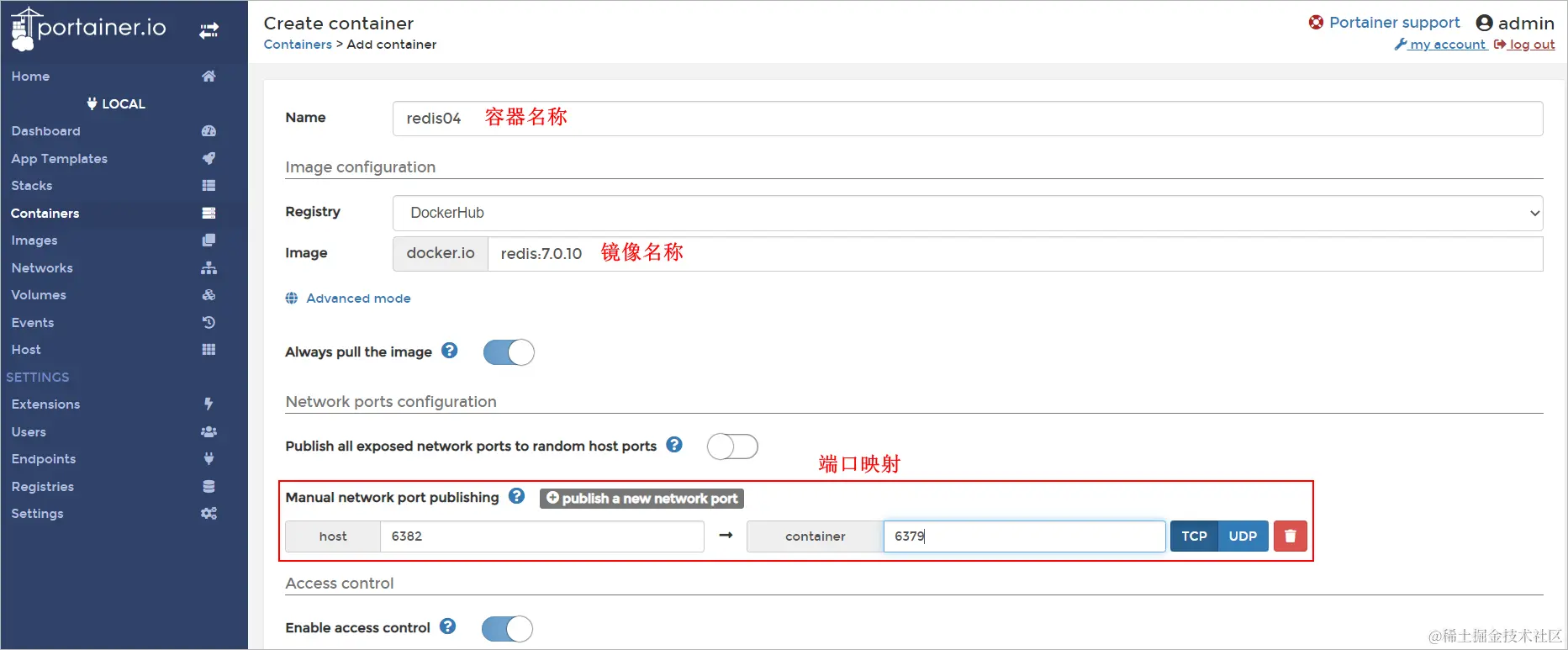This screenshot has width=1568, height=650.
Task: Open Settings in the sidebar
Action: 37,514
